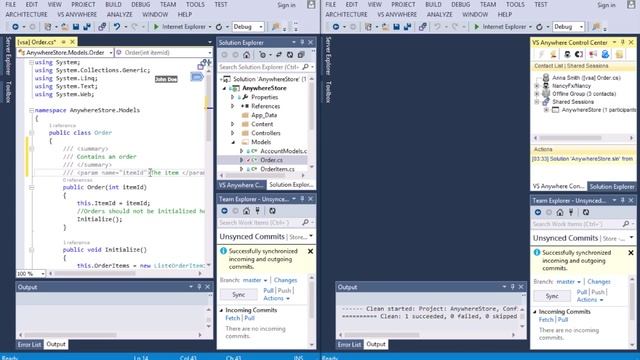The height and width of the screenshot is (360, 640).
Task: Click Save icon in right window toolbar
Action: click(x=396, y=27)
